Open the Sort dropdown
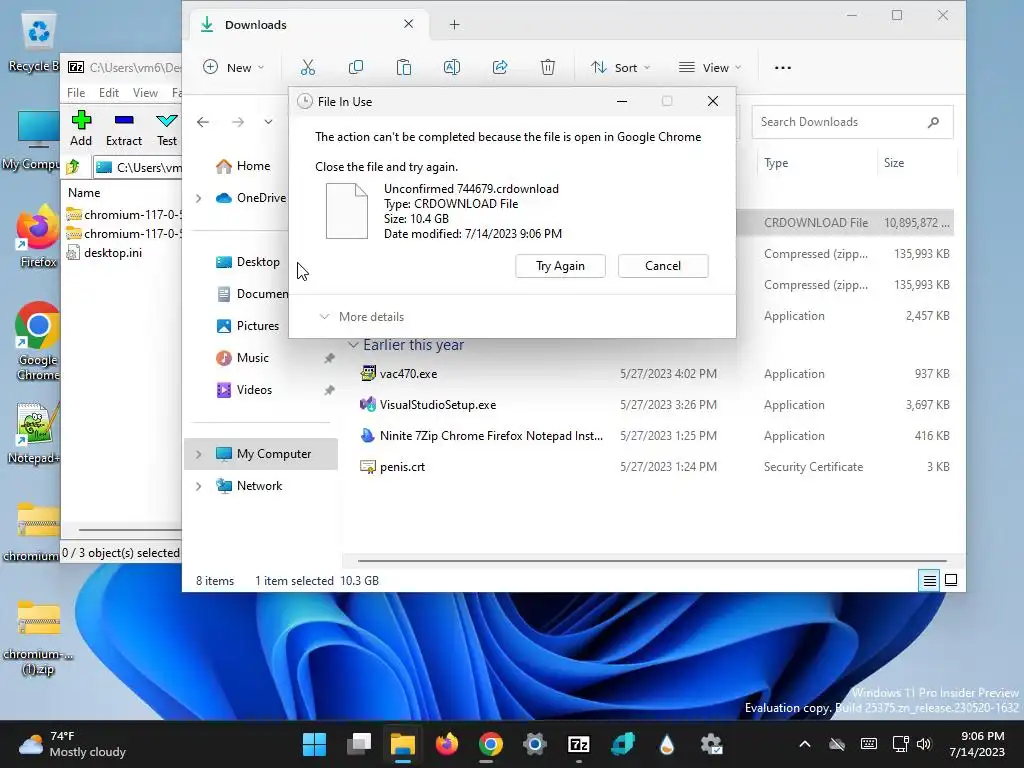This screenshot has width=1024, height=768. (620, 67)
